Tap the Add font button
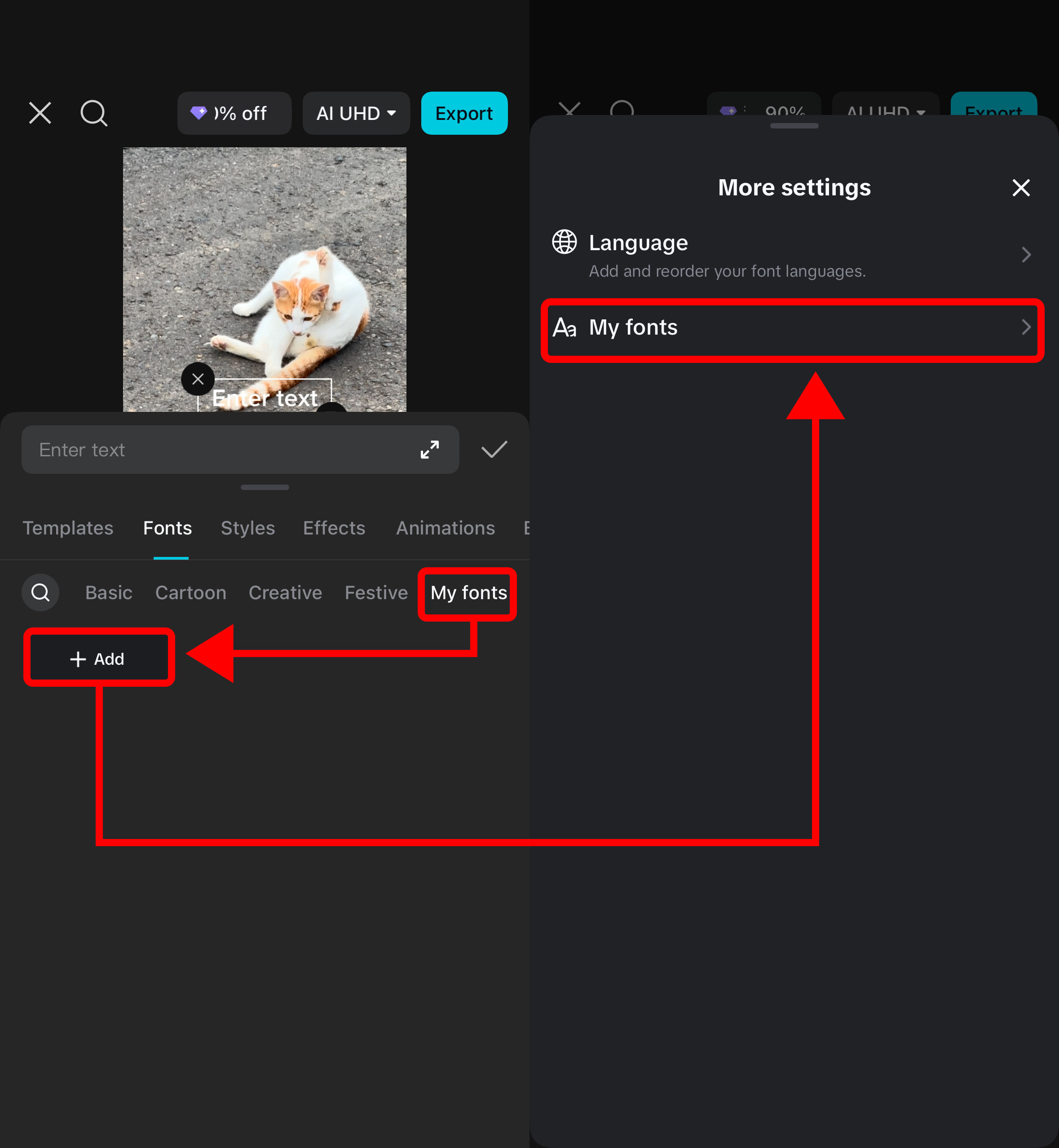Viewport: 1059px width, 1148px height. (x=98, y=658)
